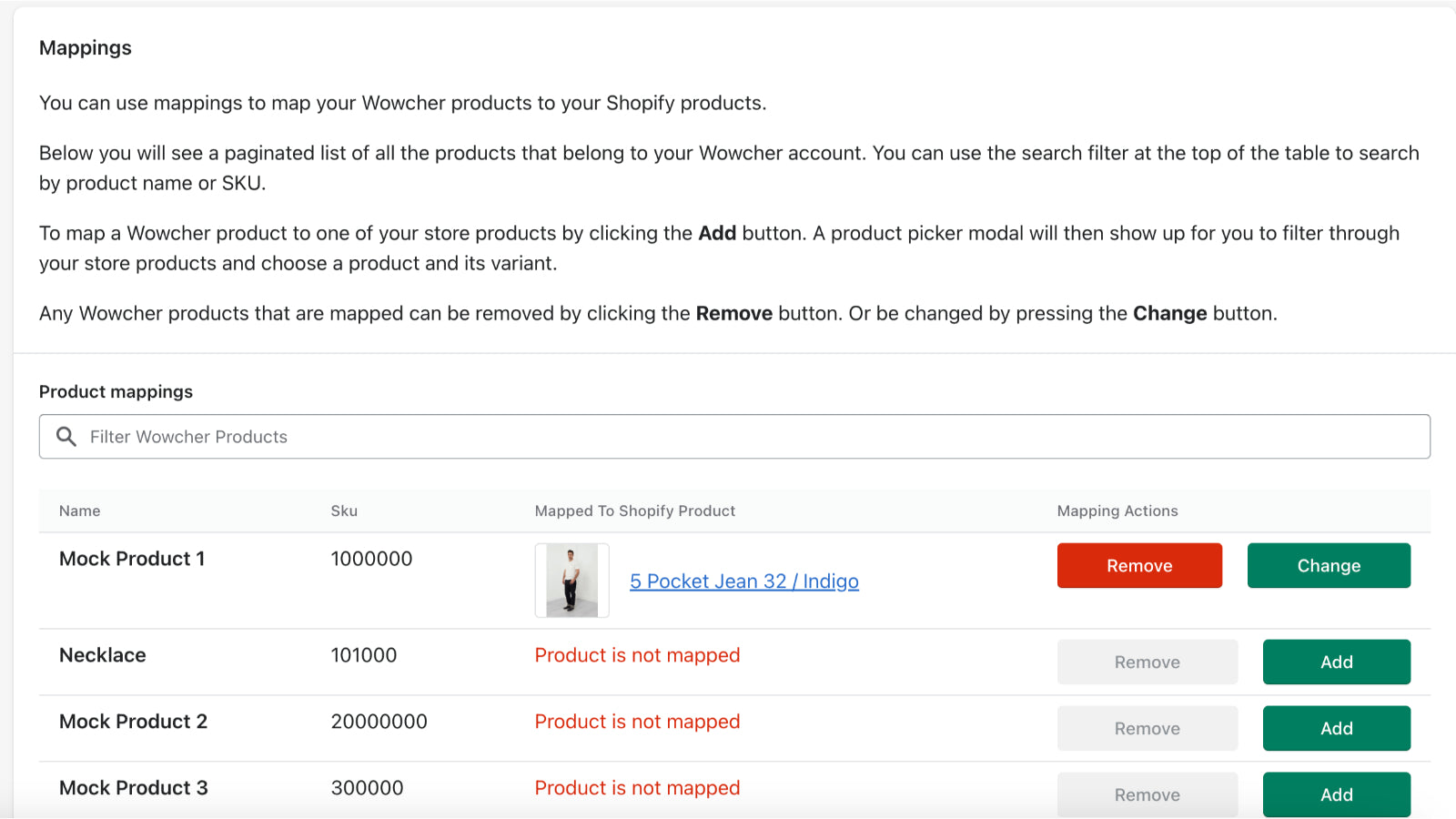Click the disabled Remove button for Necklace
Viewport: 1456px width, 819px height.
click(1147, 662)
